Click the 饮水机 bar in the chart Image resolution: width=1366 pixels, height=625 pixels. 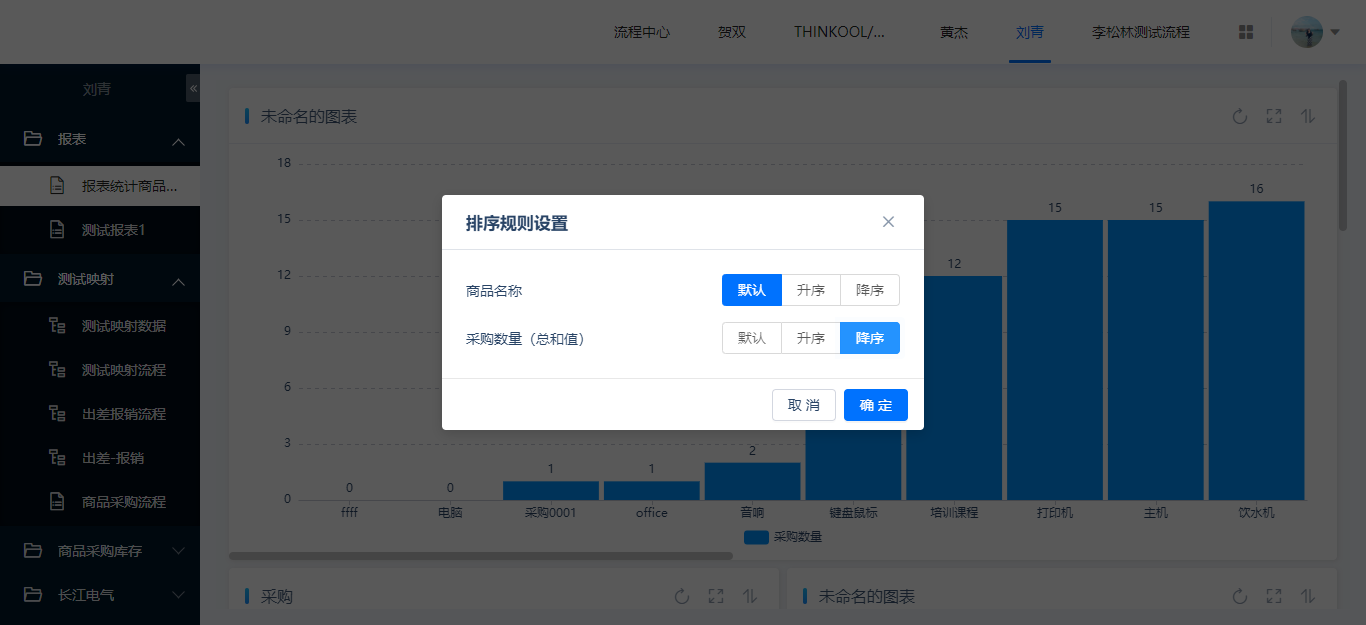pyautogui.click(x=1257, y=350)
